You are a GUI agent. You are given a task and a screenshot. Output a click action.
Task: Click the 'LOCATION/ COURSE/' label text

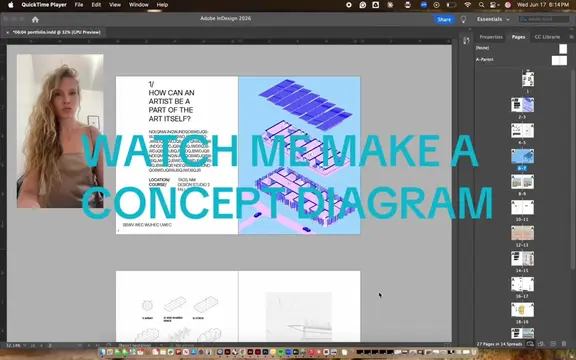coord(159,182)
